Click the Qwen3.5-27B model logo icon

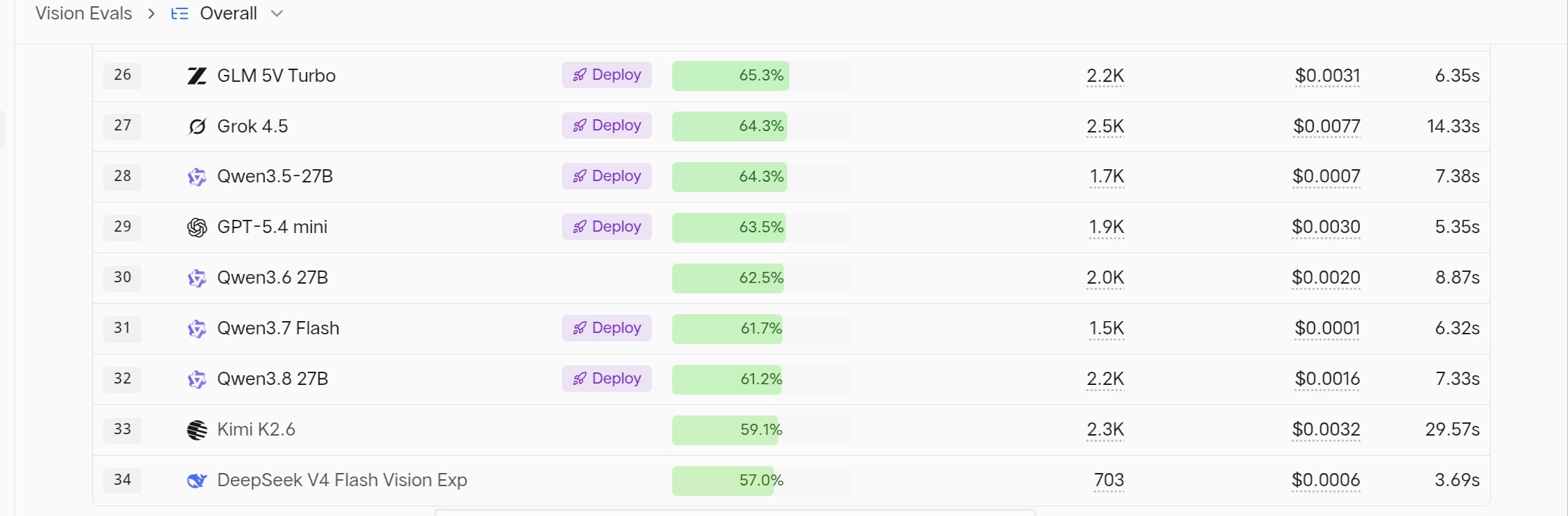197,177
